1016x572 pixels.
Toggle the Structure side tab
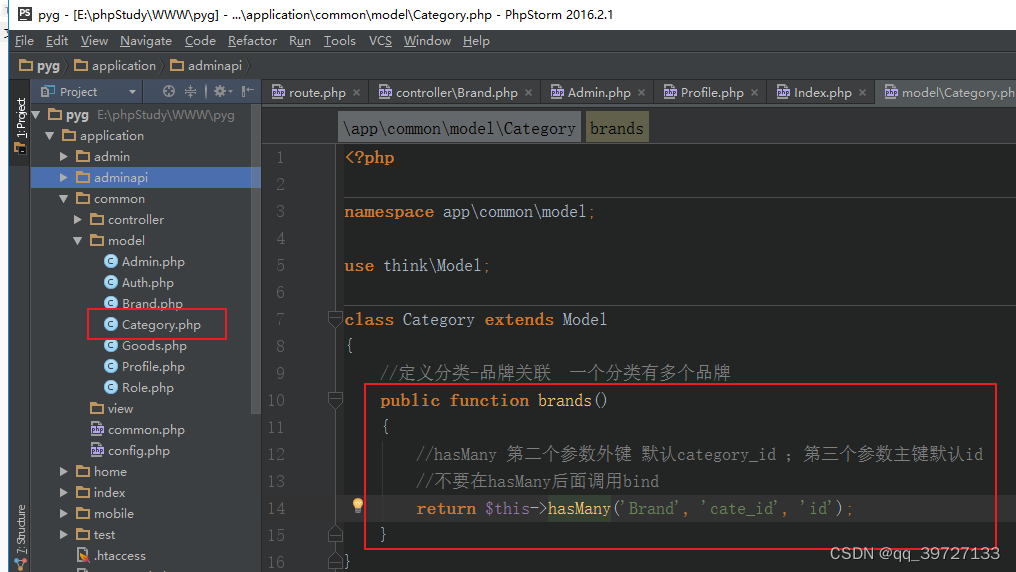tap(21, 537)
